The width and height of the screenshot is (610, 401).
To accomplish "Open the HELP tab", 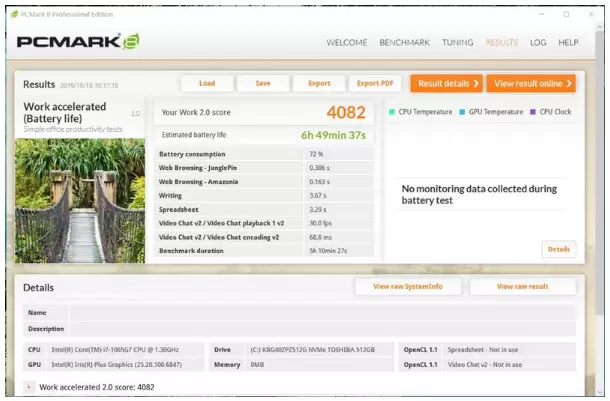I will 568,43.
